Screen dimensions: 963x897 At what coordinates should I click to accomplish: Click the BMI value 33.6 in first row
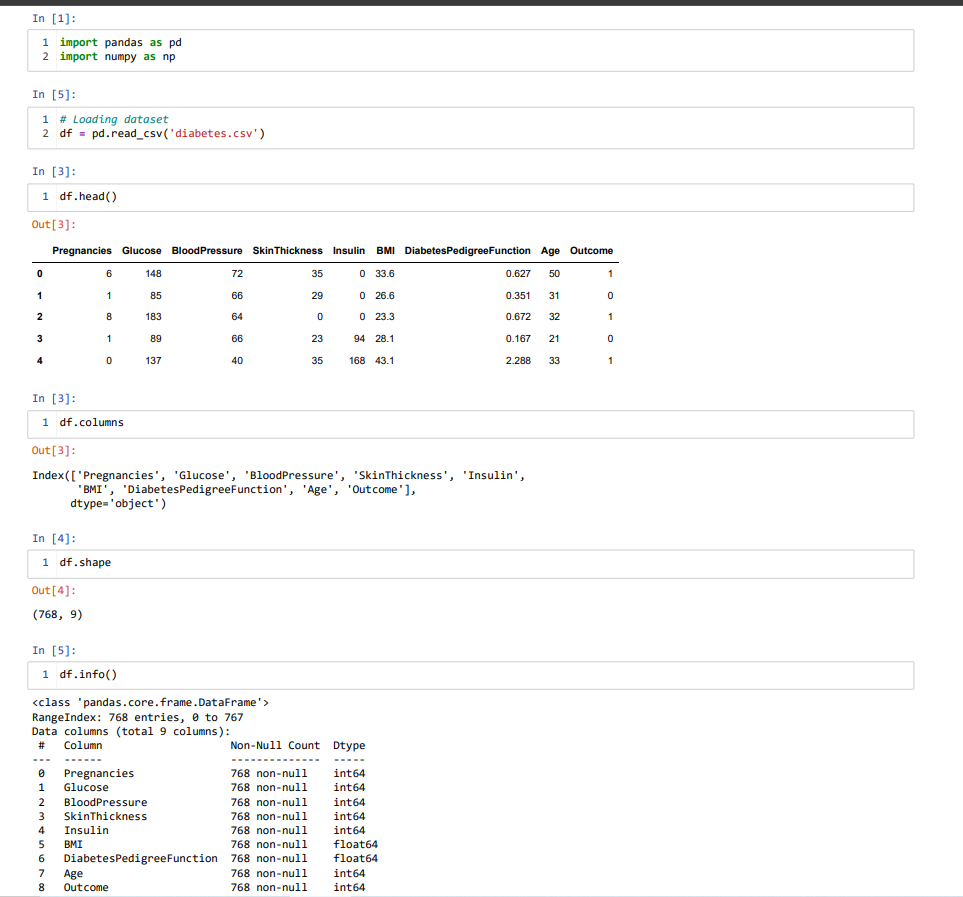click(x=385, y=273)
